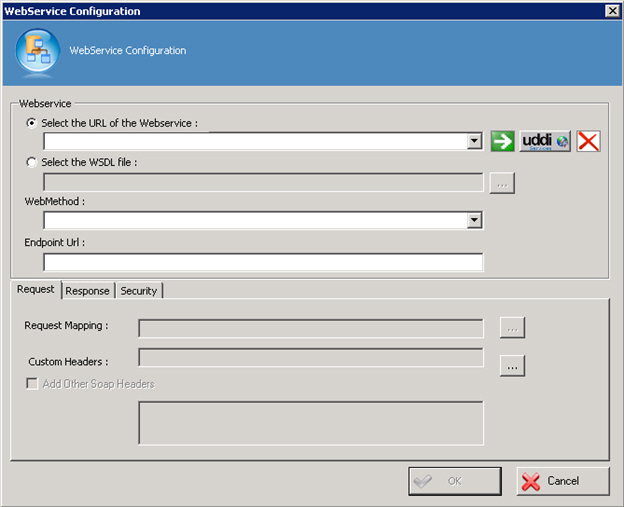Viewport: 624px width, 507px height.
Task: Expand the Webservice URL dropdown
Action: (474, 142)
